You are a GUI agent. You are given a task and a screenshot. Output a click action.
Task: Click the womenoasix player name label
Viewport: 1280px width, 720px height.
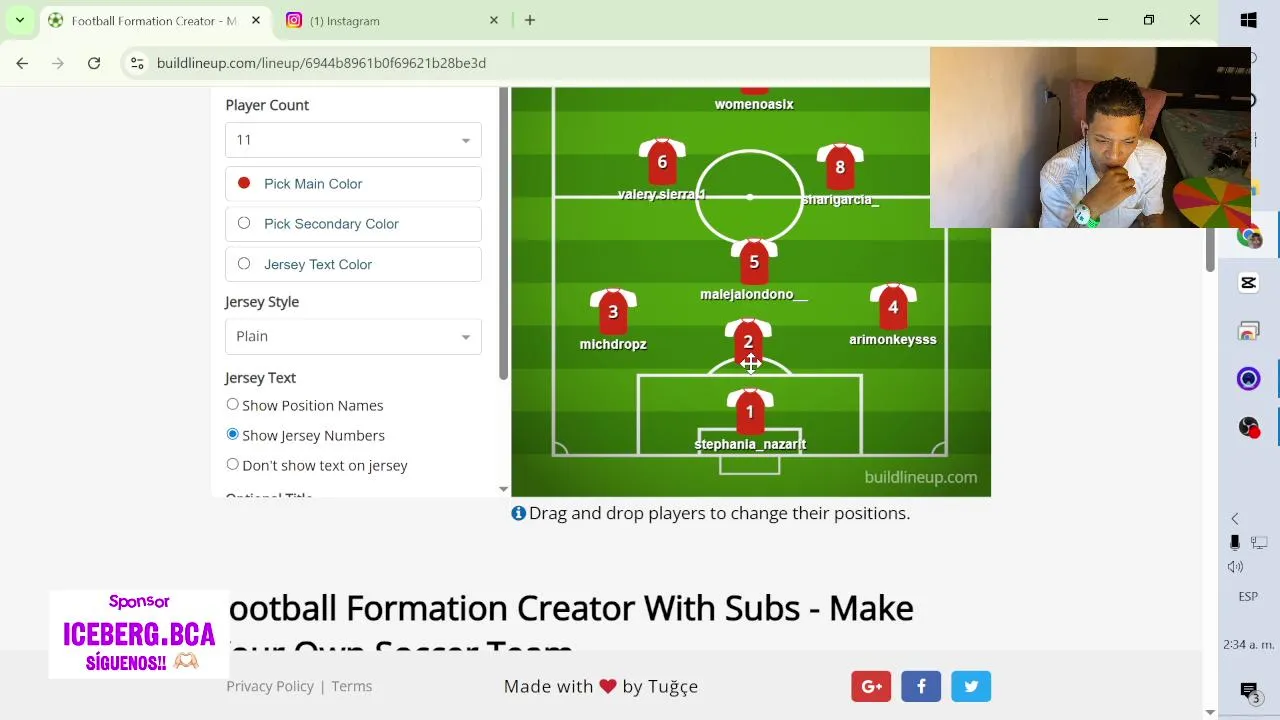point(754,104)
